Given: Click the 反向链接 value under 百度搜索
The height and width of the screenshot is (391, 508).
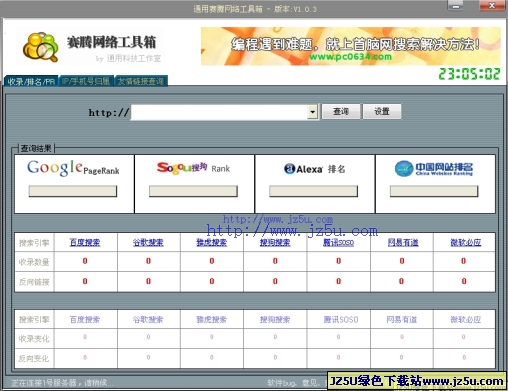Looking at the screenshot, I should [85, 281].
